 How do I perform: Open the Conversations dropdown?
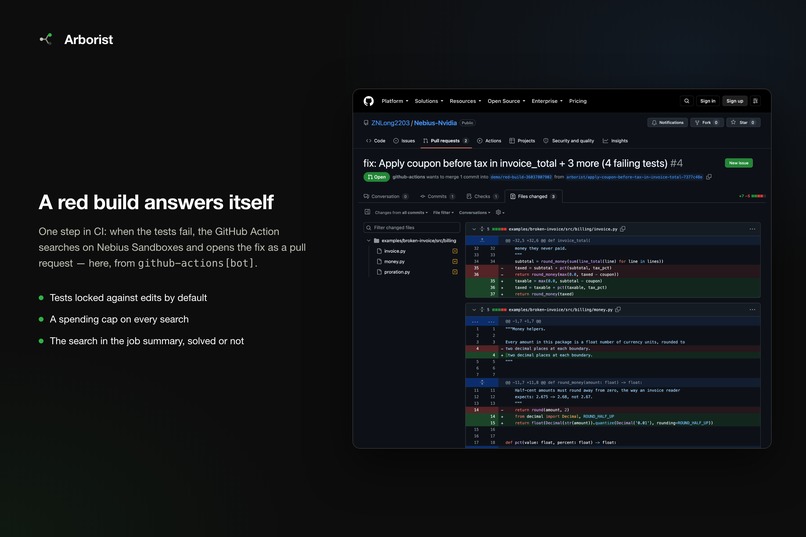point(474,213)
